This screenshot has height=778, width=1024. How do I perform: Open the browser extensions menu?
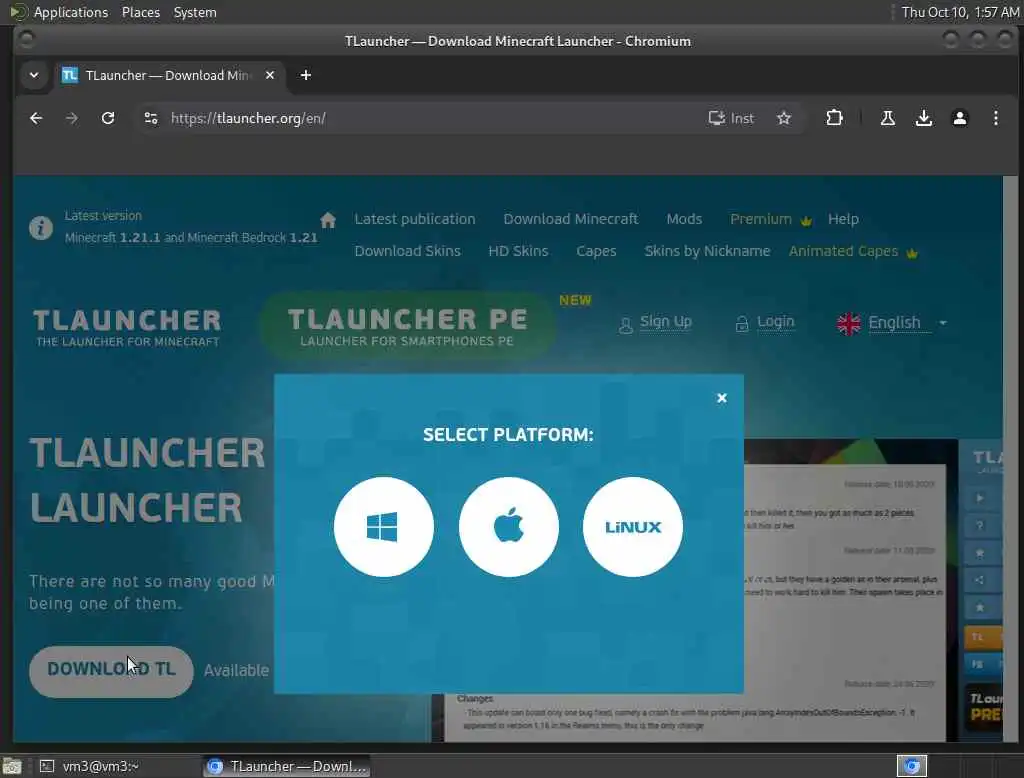click(x=834, y=118)
